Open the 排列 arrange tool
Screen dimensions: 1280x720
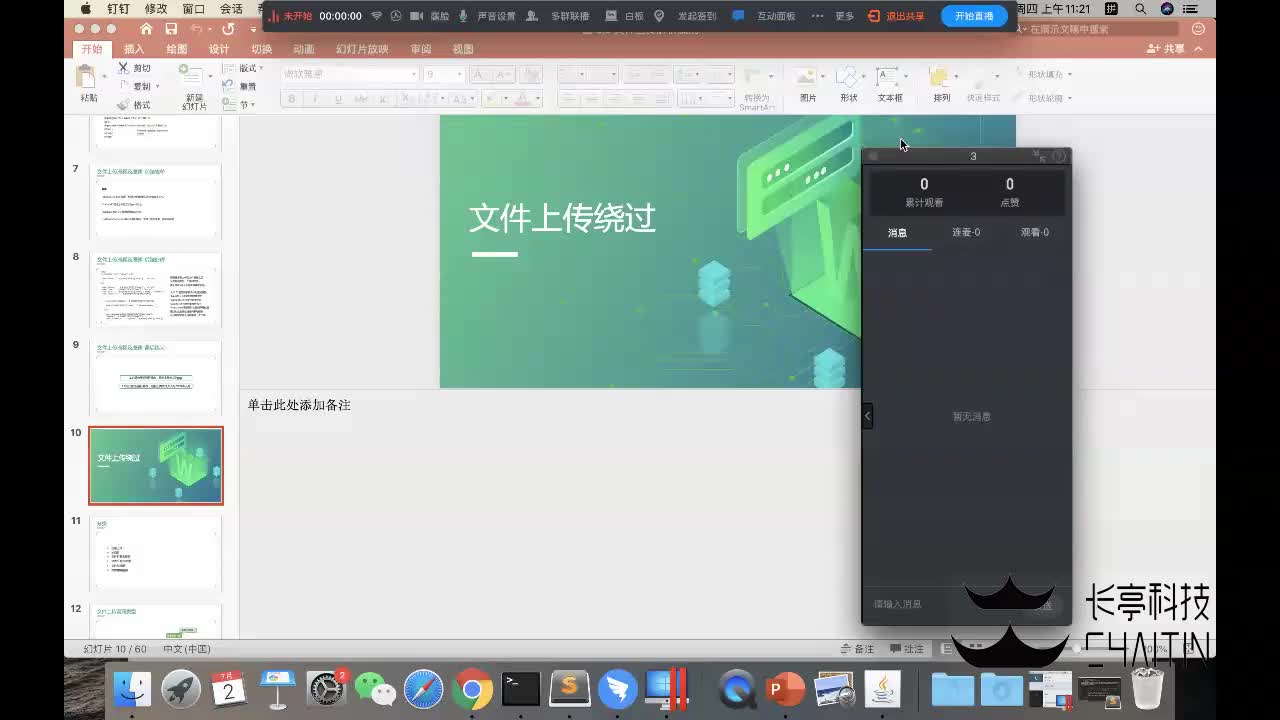pyautogui.click(x=941, y=84)
